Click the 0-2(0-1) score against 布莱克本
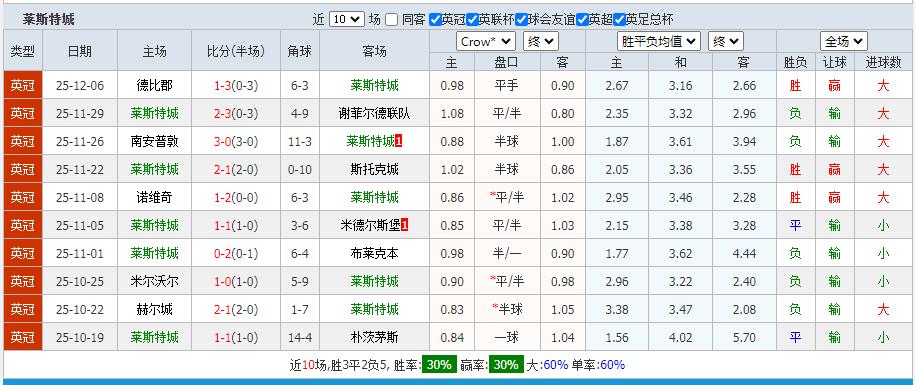915x385 pixels. click(x=236, y=254)
